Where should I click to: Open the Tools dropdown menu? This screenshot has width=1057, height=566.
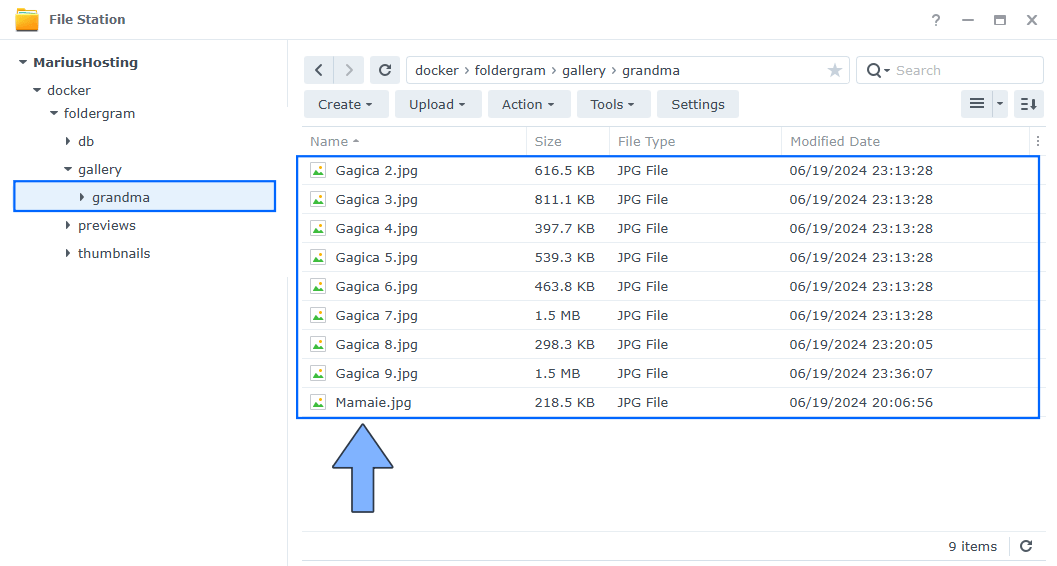(613, 104)
